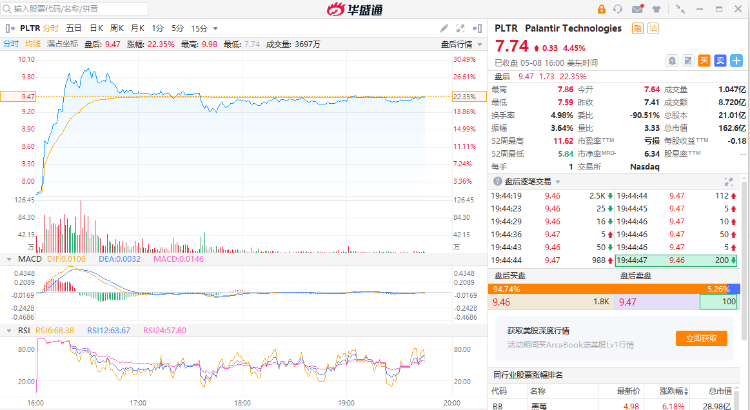The width and height of the screenshot is (750, 410).
Task: Click the Nasdaq exchange label
Action: coord(644,167)
